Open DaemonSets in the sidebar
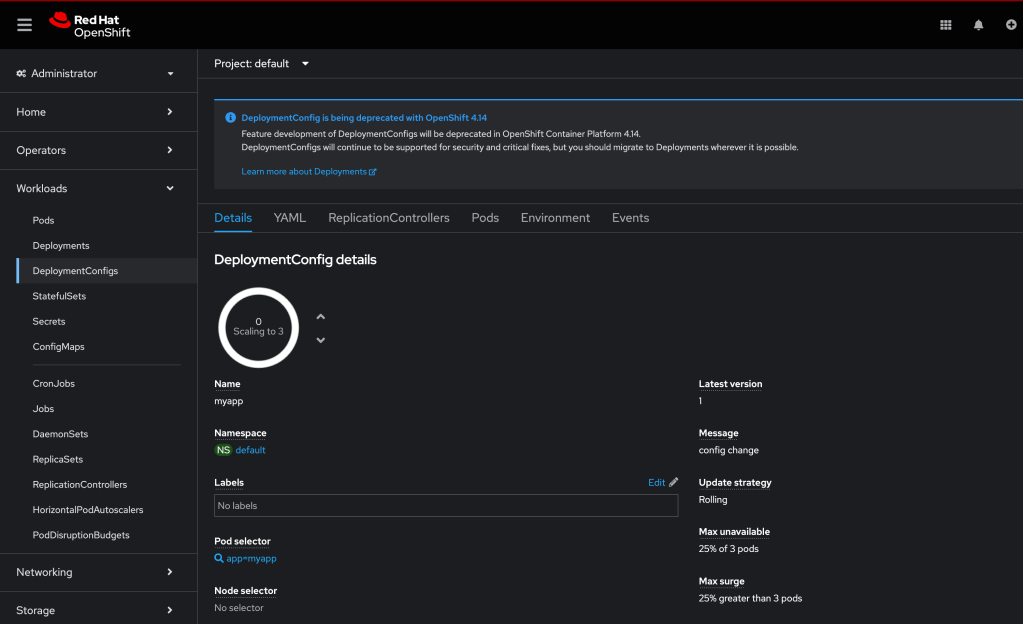1023x624 pixels. (x=60, y=433)
